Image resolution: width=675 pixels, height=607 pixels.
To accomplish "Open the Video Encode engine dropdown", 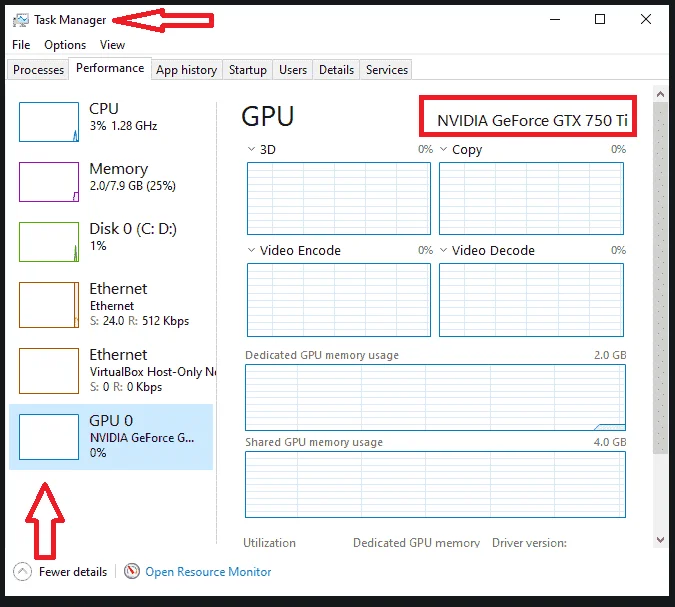I will 251,250.
